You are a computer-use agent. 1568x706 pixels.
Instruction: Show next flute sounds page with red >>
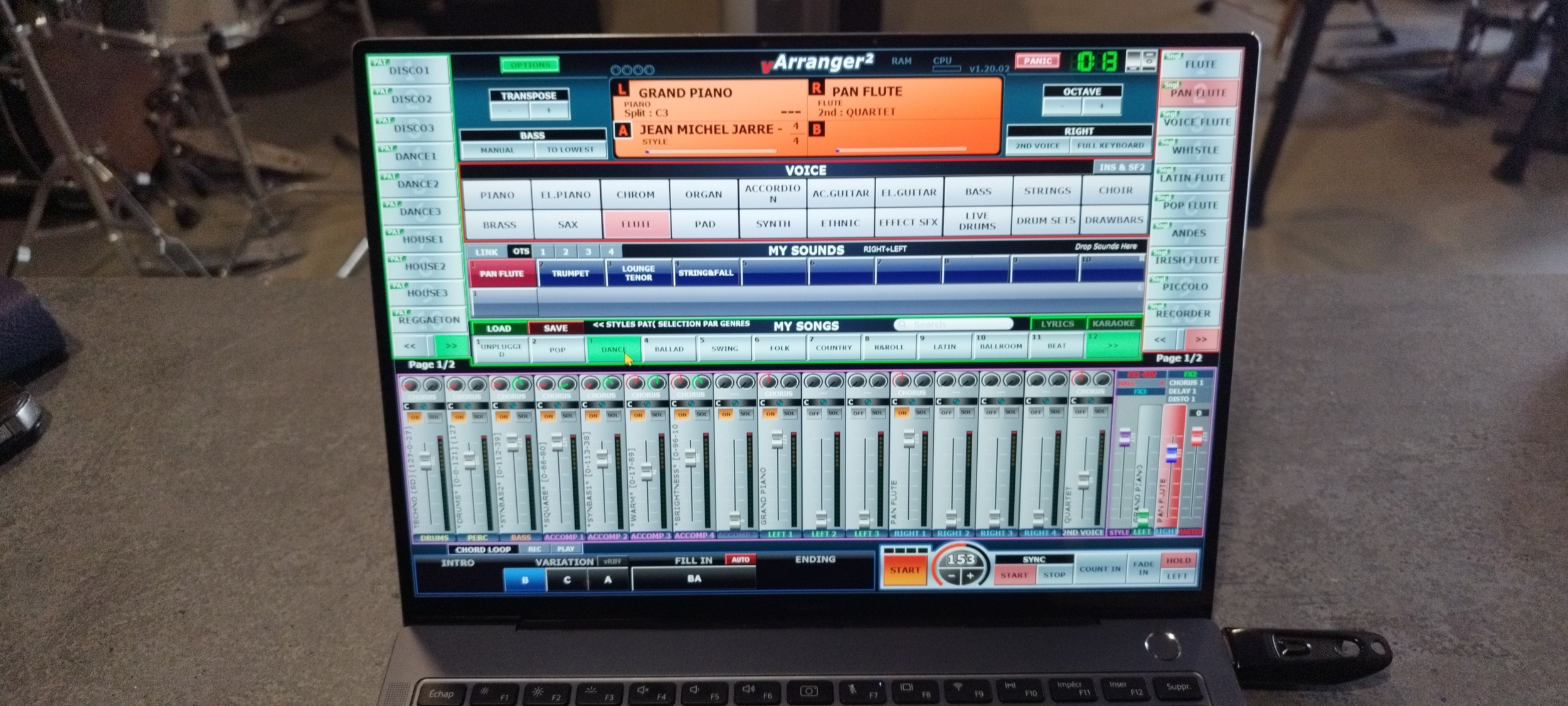coord(1201,340)
